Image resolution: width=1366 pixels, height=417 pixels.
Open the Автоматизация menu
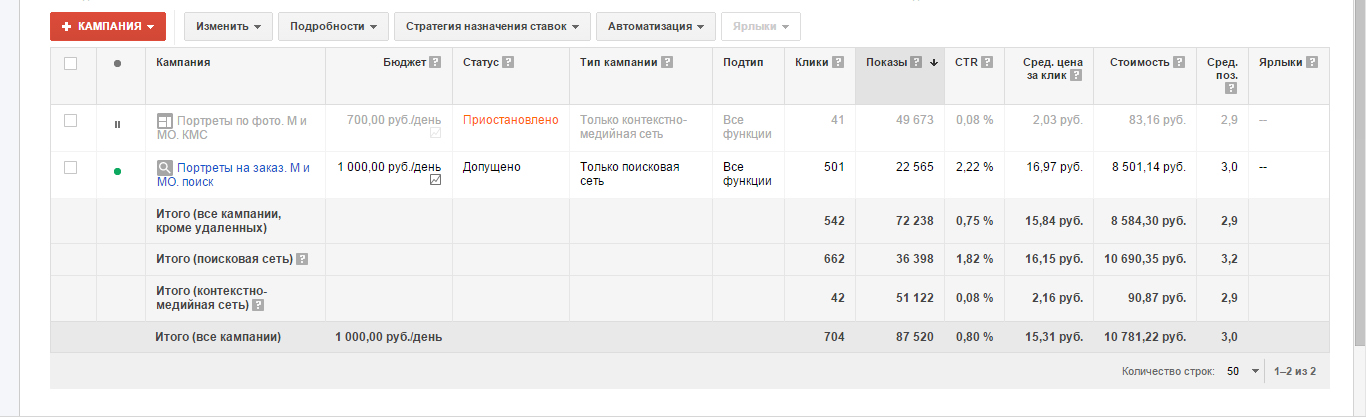[655, 26]
